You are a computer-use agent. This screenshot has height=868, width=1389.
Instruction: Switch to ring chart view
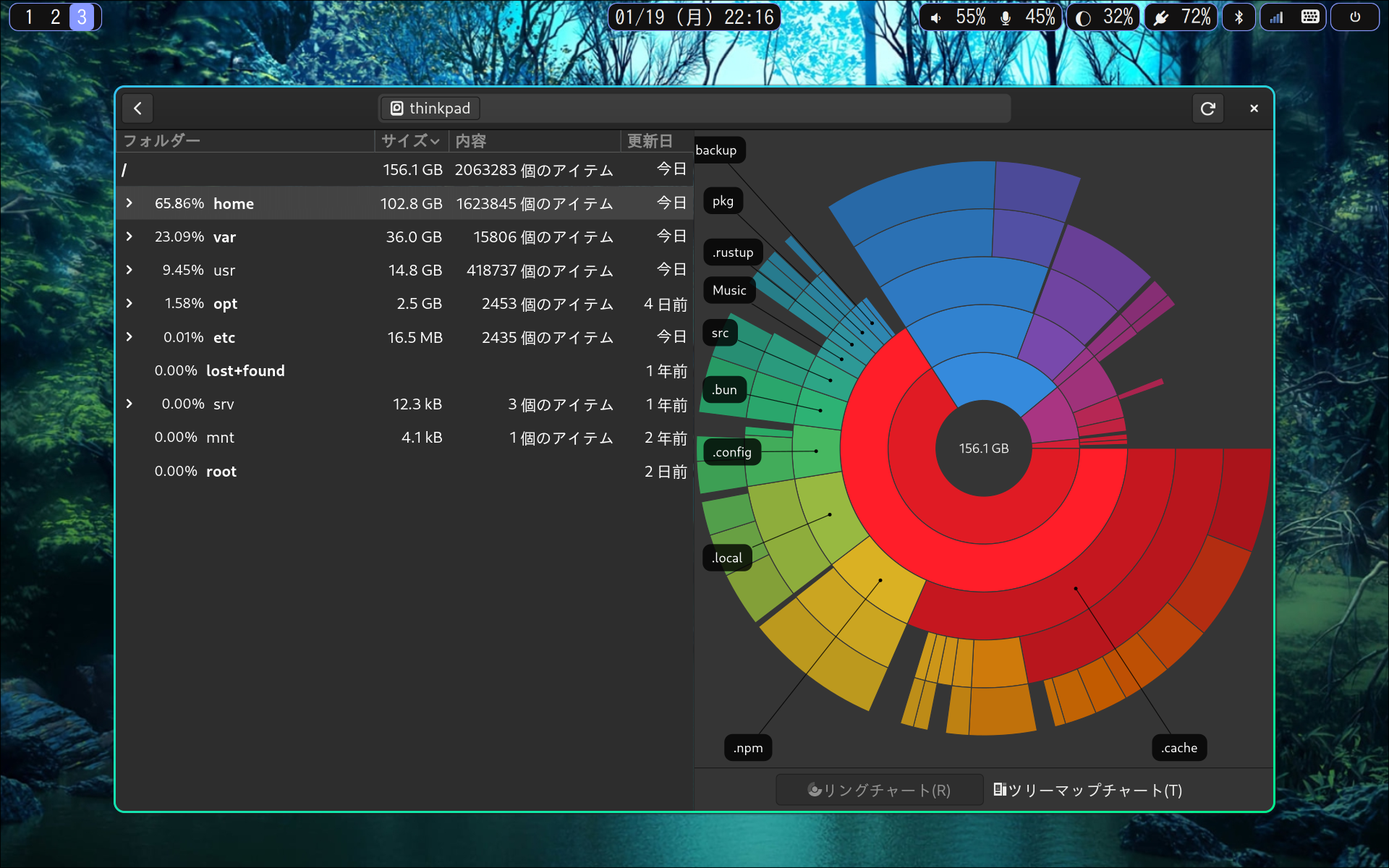[x=879, y=790]
